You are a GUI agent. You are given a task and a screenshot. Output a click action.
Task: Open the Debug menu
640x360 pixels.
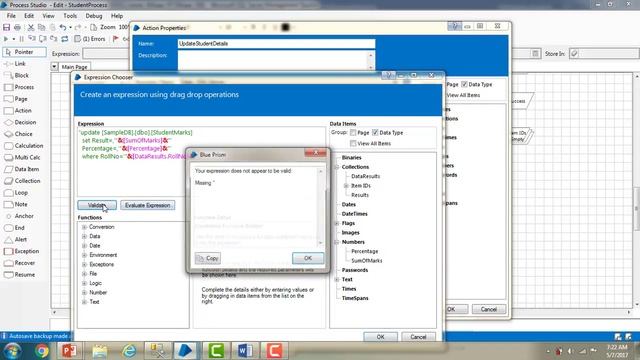point(94,16)
